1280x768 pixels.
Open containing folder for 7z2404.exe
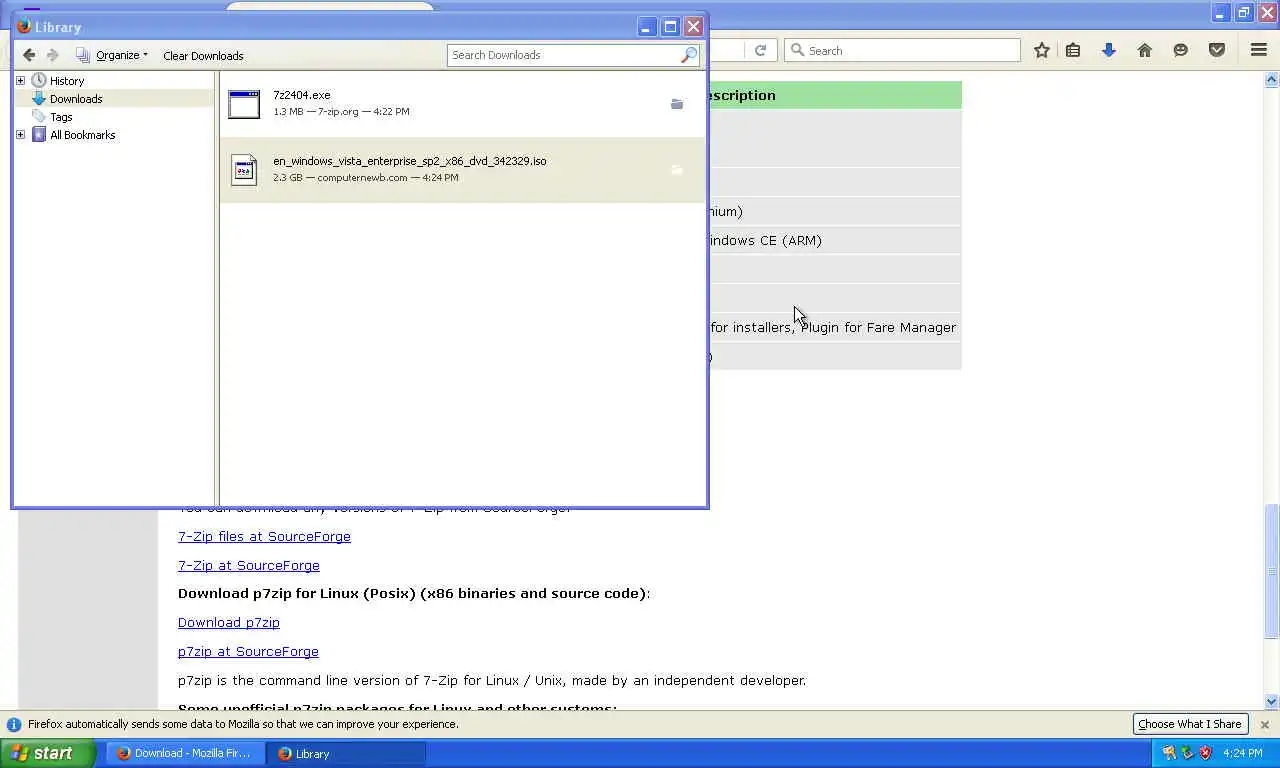[677, 104]
